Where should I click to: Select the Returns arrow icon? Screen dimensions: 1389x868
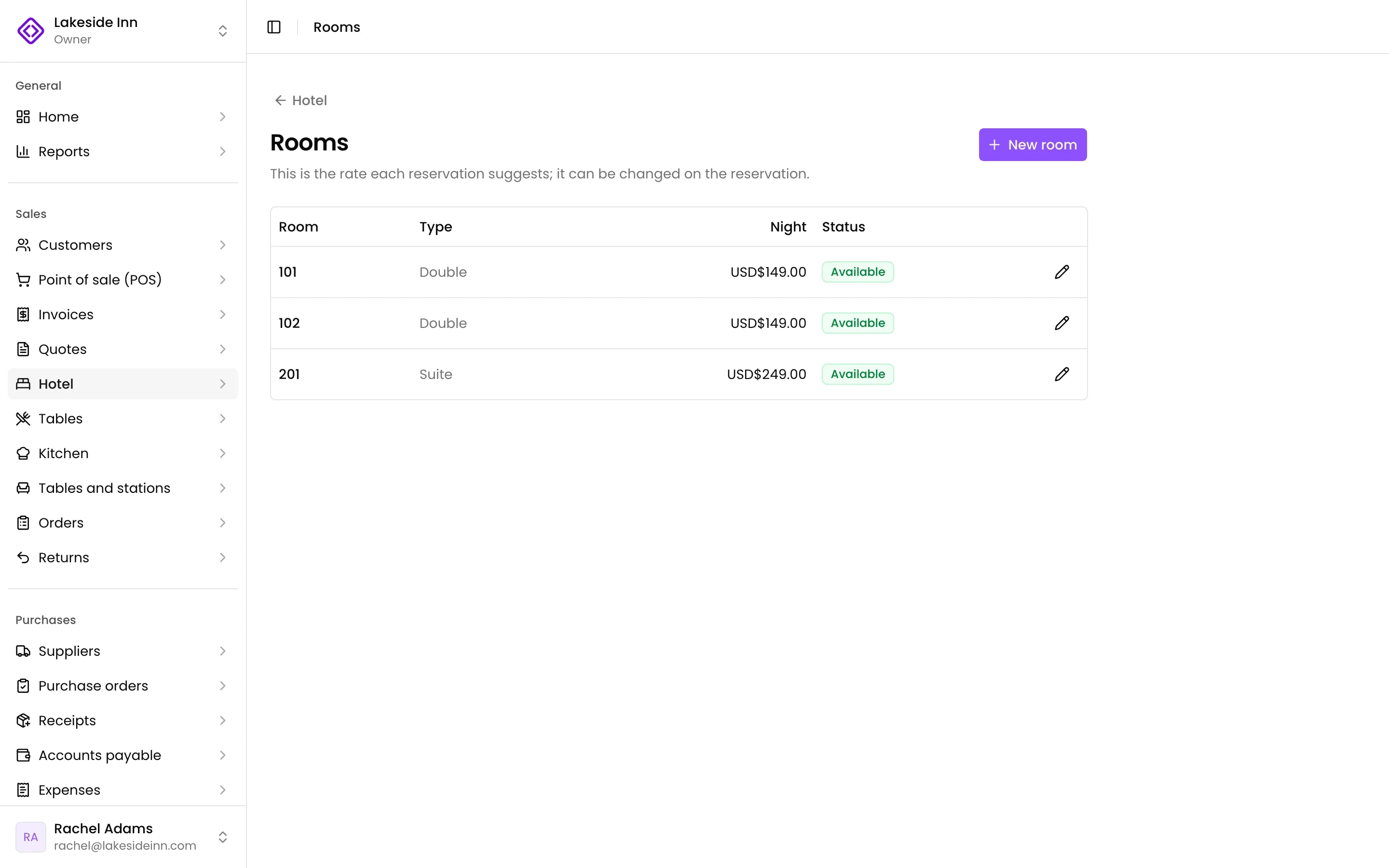click(23, 557)
